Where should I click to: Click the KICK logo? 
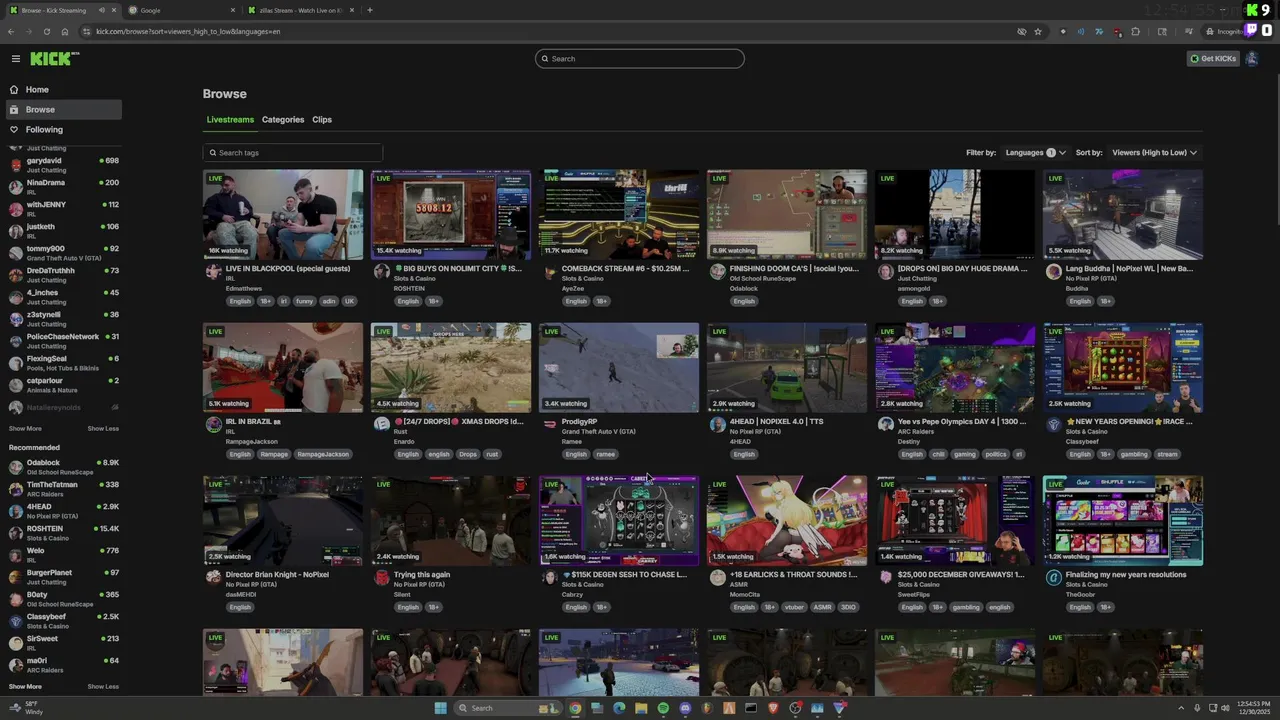tap(53, 59)
